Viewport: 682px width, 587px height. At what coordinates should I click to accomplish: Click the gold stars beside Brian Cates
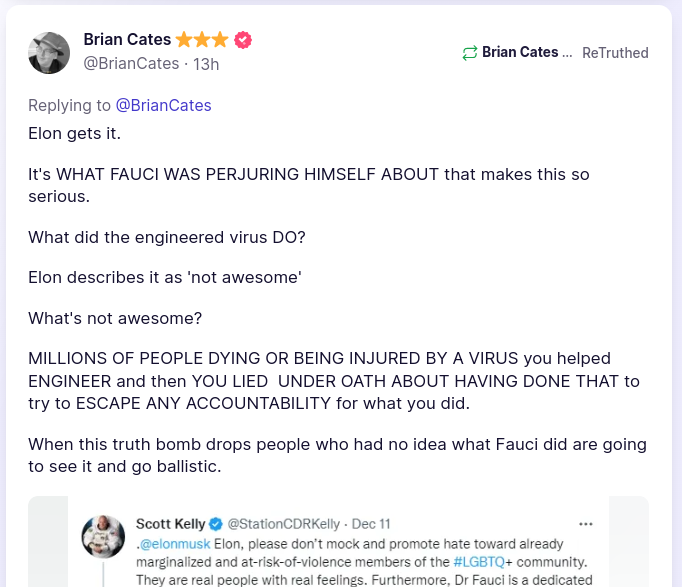point(203,40)
